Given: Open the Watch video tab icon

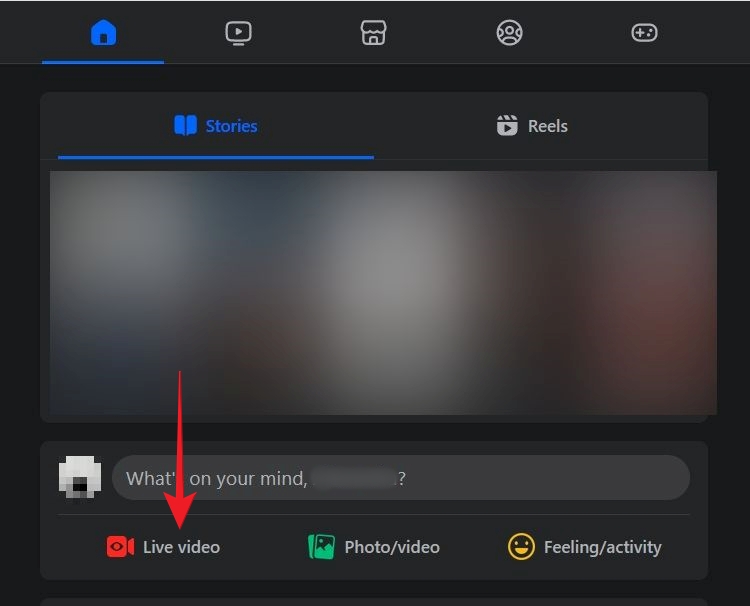Looking at the screenshot, I should (238, 33).
